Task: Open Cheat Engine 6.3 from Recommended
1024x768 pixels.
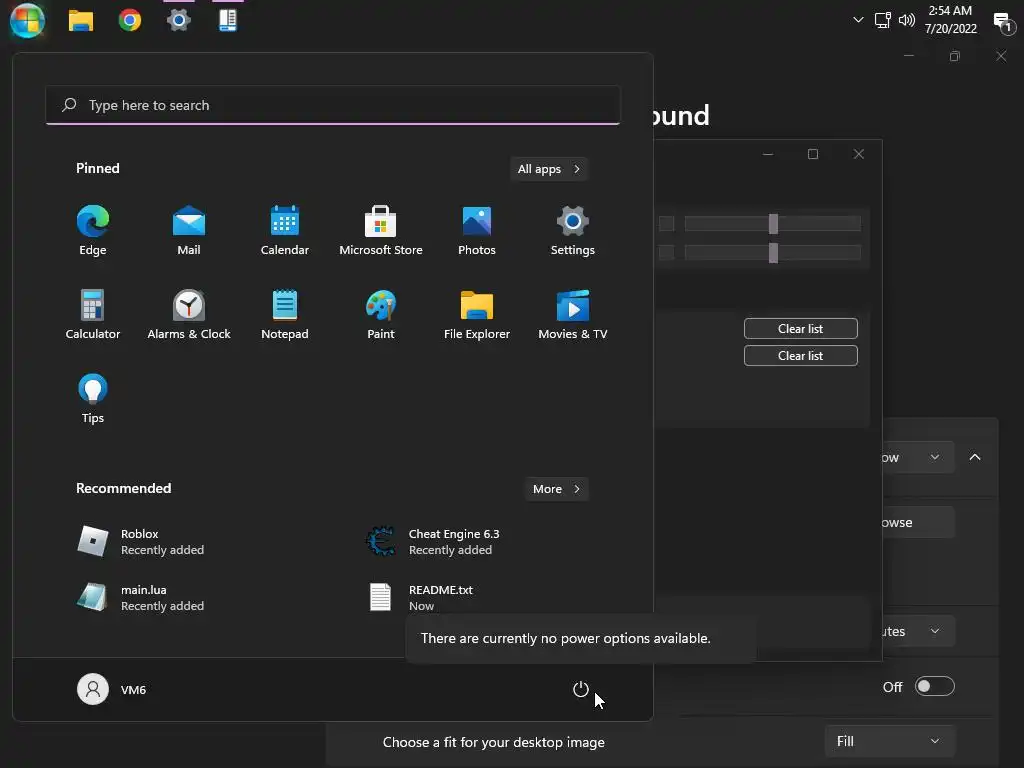Action: 432,541
